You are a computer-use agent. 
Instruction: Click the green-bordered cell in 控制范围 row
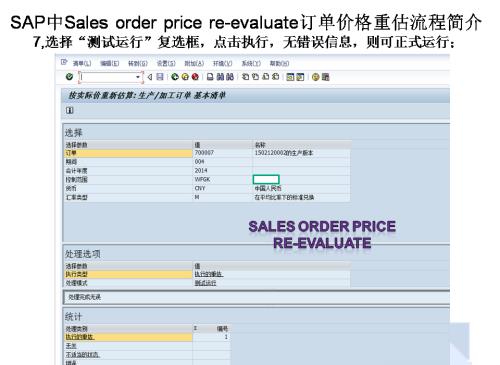266,179
